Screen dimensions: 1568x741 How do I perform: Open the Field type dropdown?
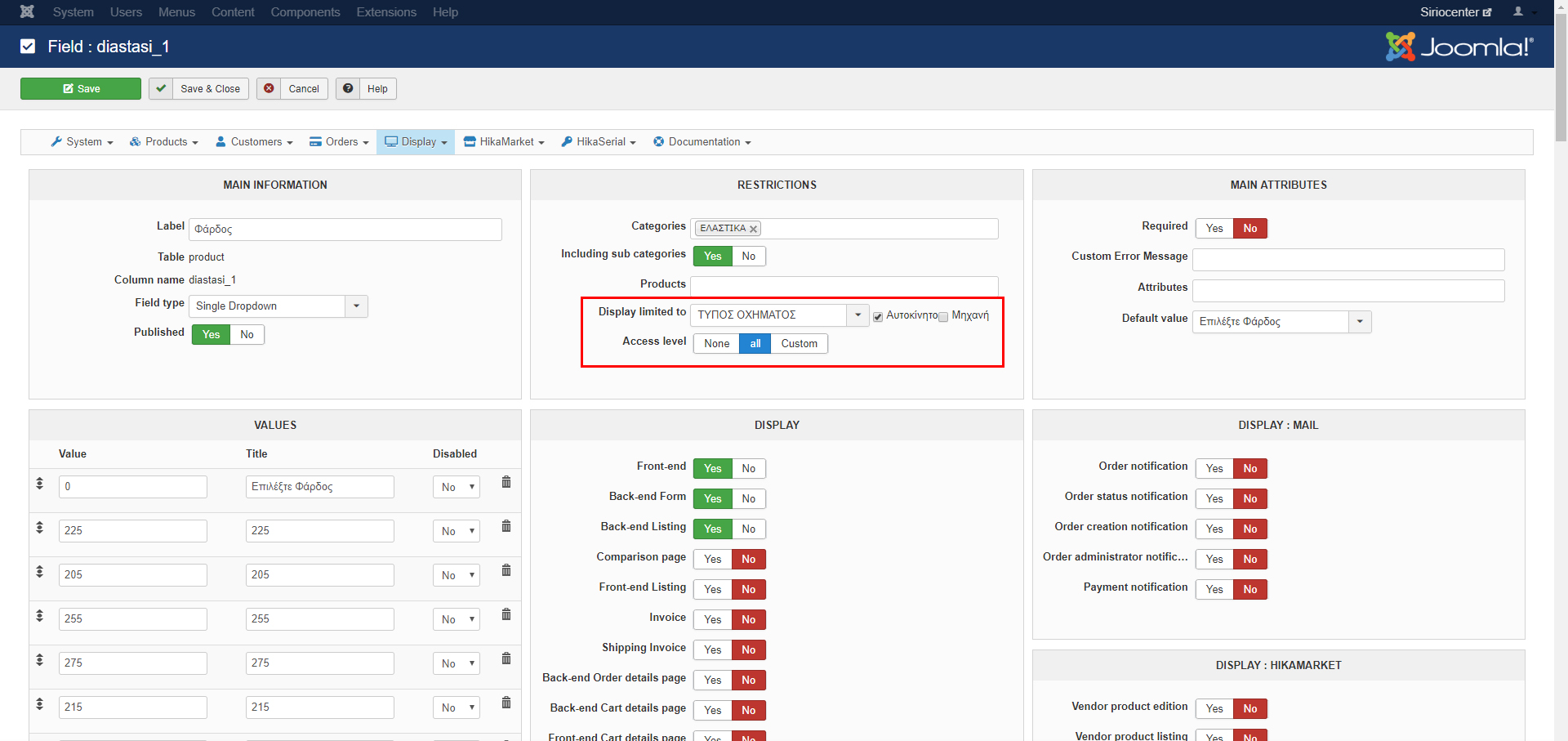point(278,306)
